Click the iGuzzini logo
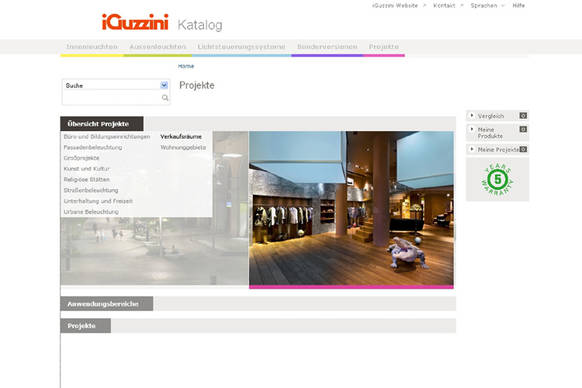This screenshot has width=582, height=388. (x=135, y=22)
